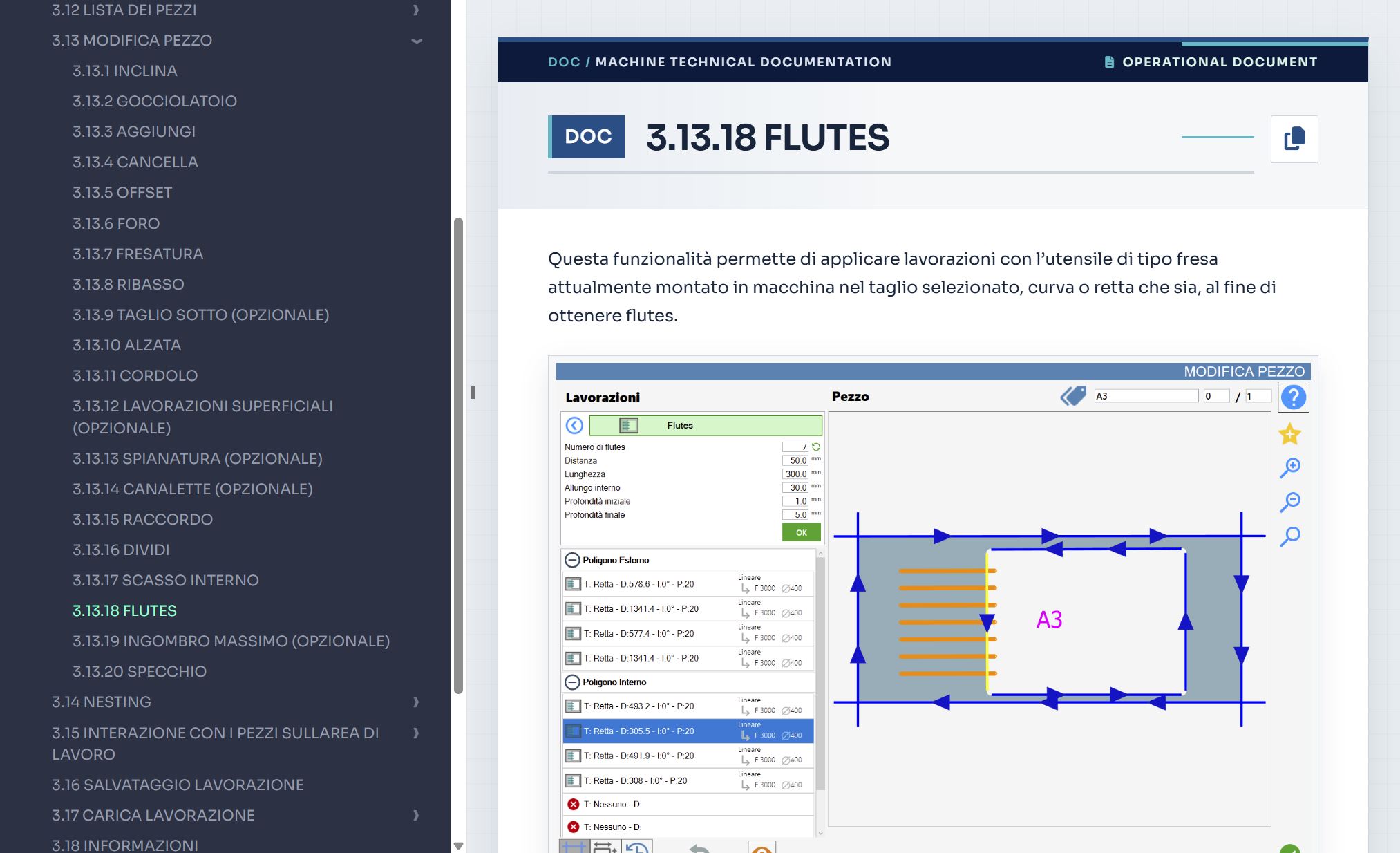
Task: Open 3.13.9 Taglio Sotto (Opzionale)
Action: tap(201, 315)
